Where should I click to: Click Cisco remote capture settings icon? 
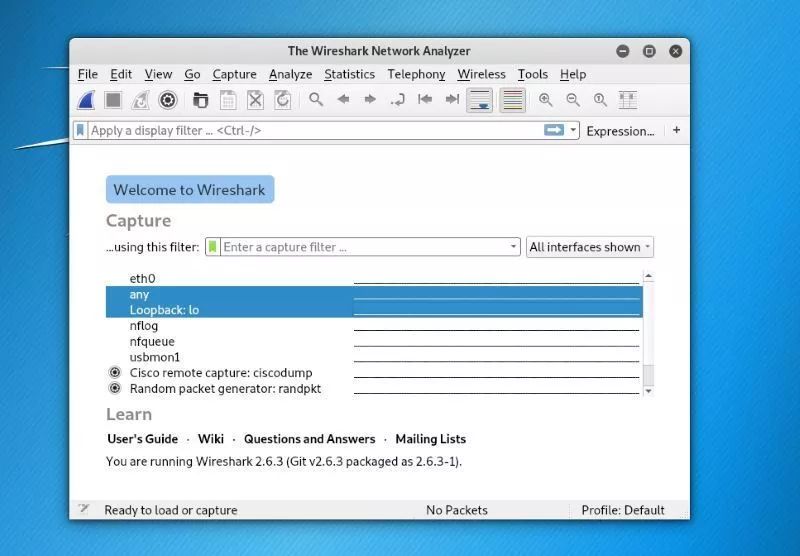115,372
